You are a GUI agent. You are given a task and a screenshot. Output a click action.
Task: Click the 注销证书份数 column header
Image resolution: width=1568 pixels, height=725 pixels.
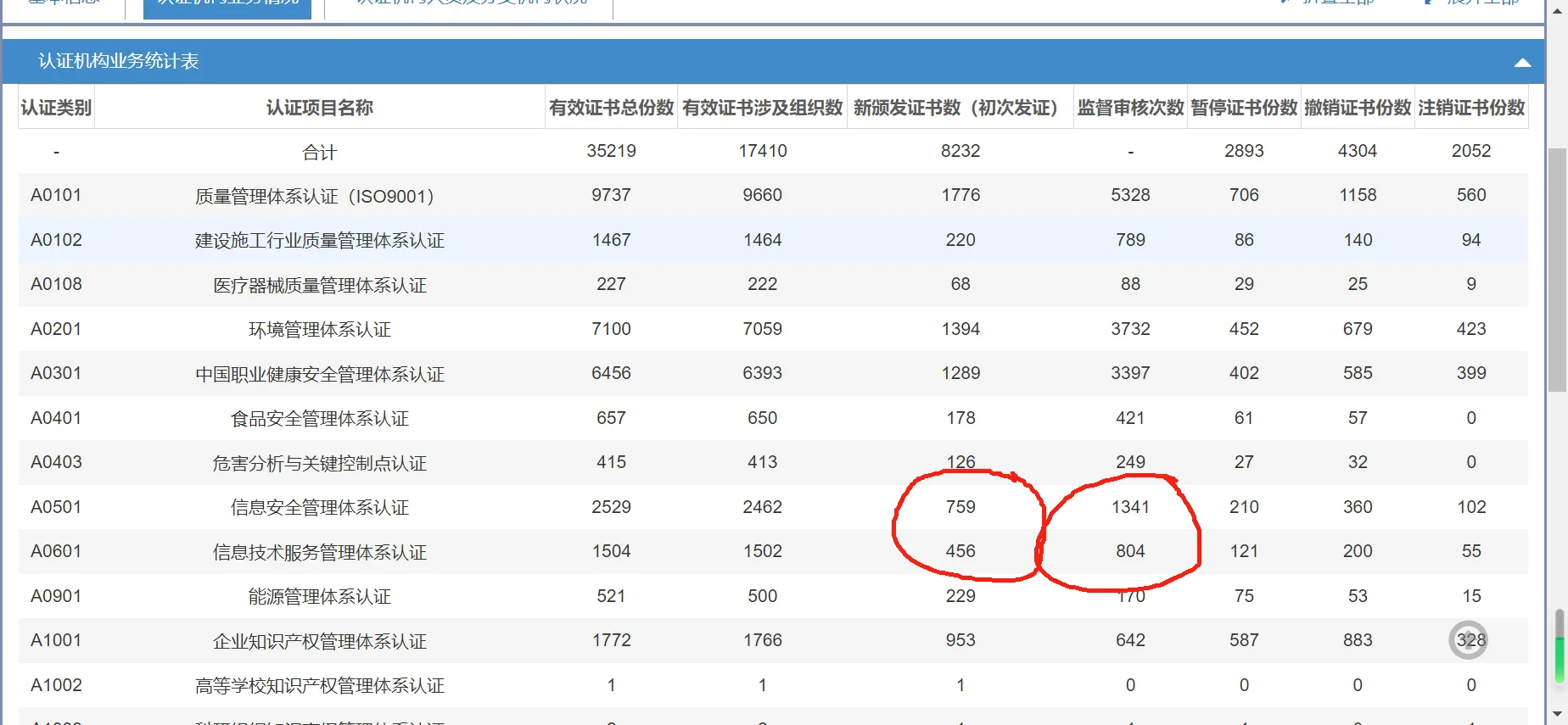coord(1471,108)
